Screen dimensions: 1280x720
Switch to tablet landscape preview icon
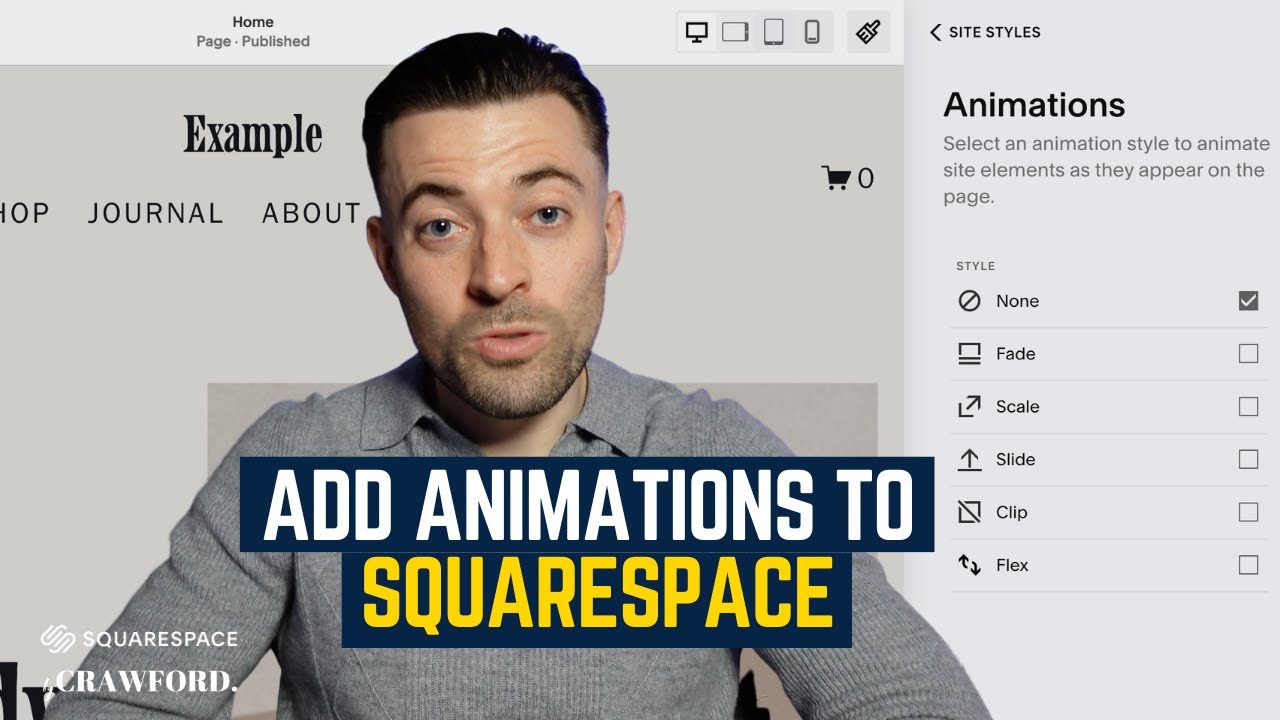(x=736, y=32)
